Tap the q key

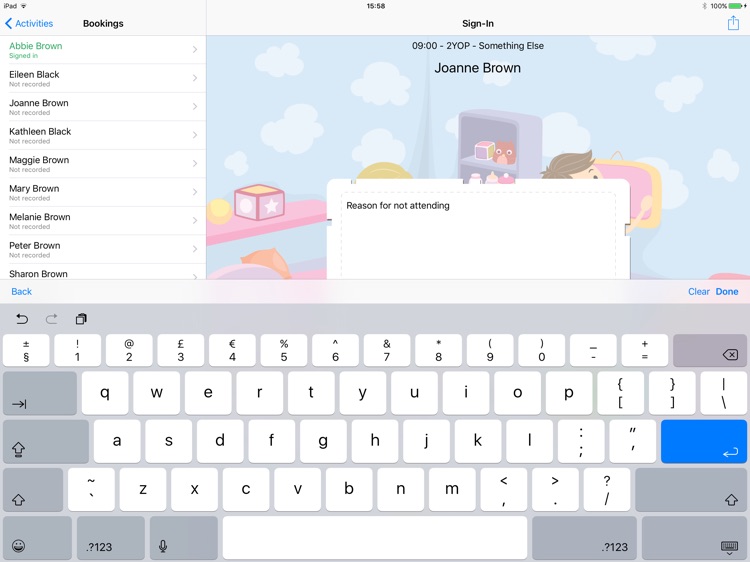point(105,393)
